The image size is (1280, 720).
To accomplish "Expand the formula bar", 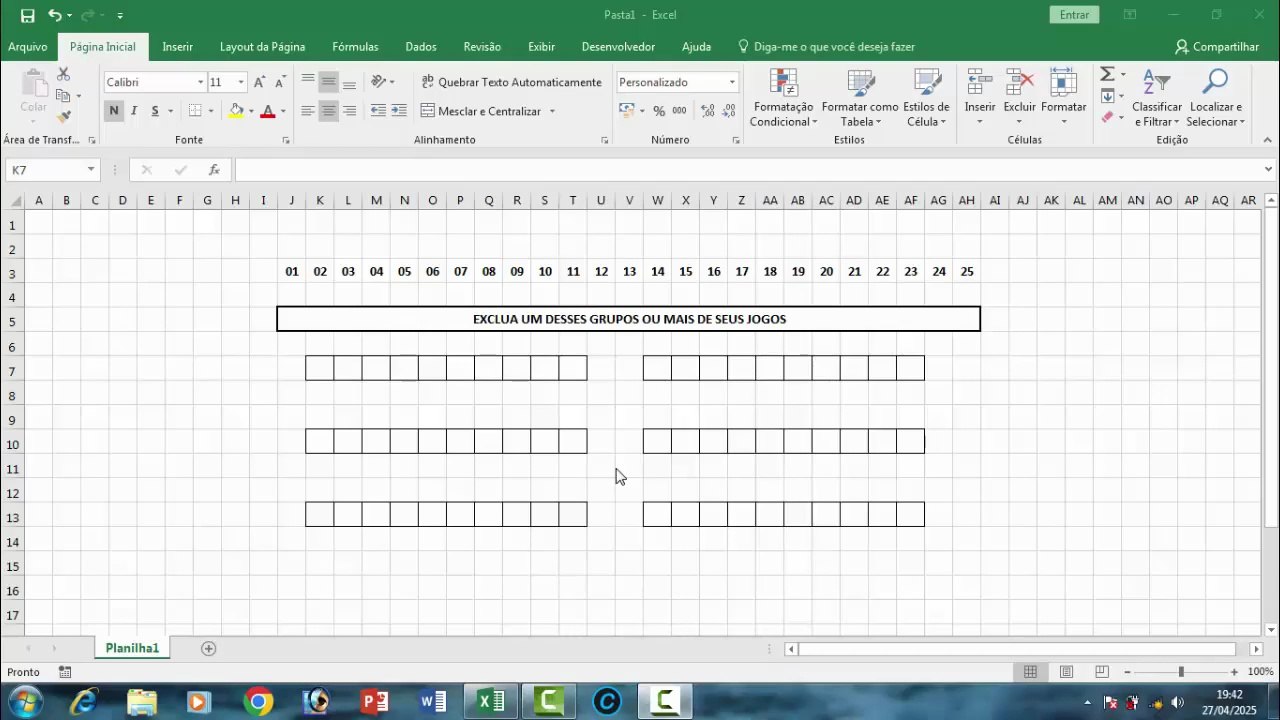I will pos(1269,170).
